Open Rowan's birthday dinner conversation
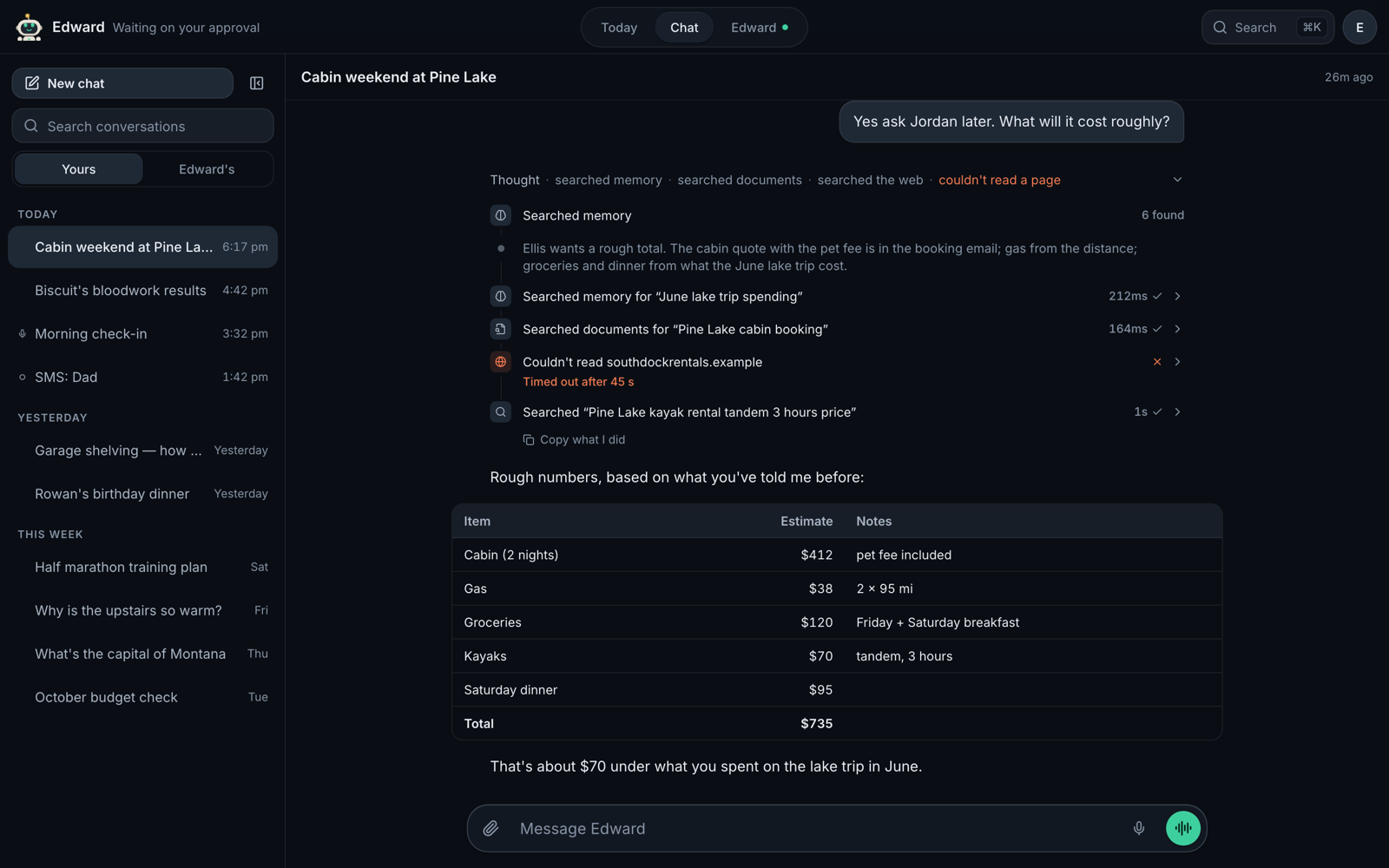Screen dimensions: 1389x868 142,494
